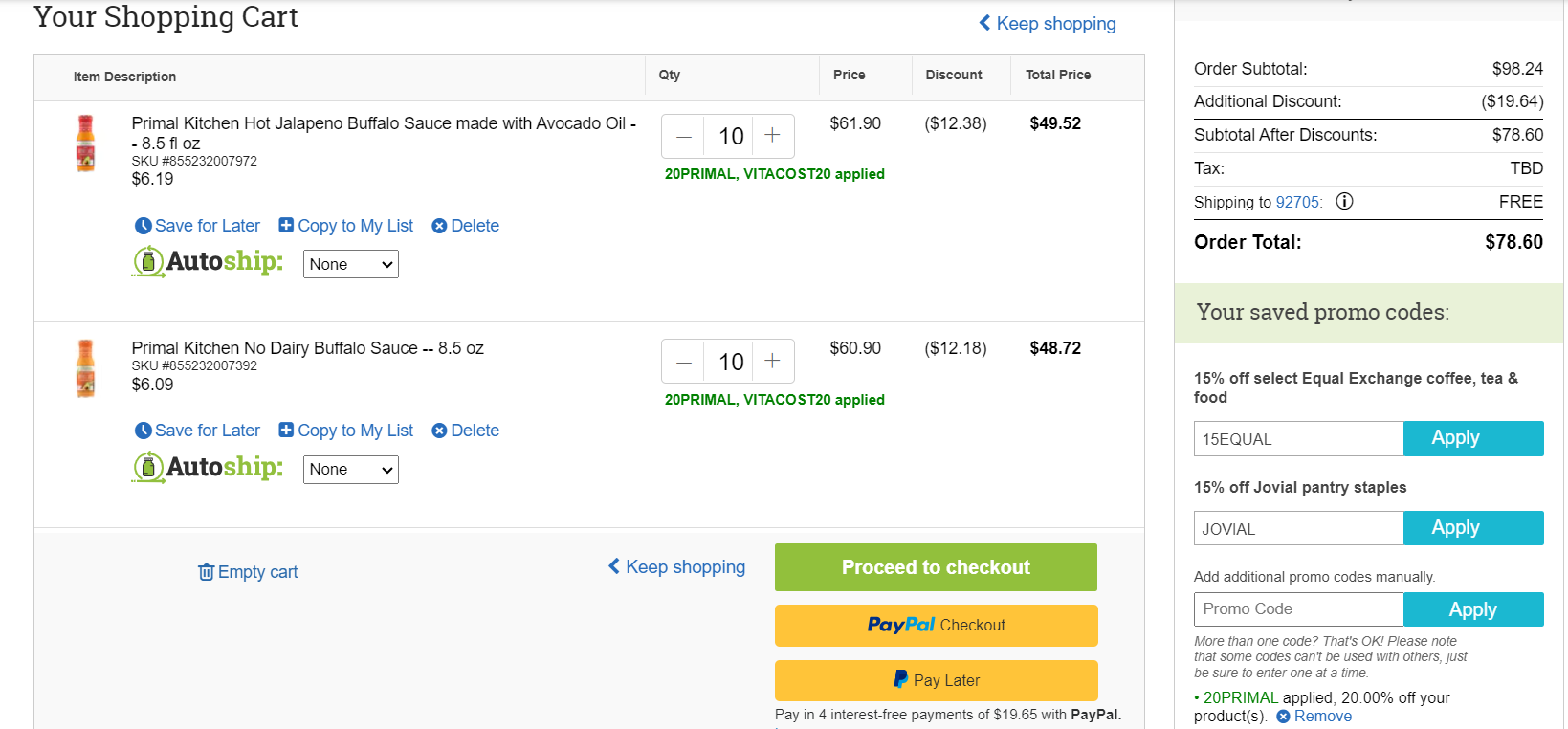The width and height of the screenshot is (1568, 729).
Task: Increase quantity of Hot Jalapeno Buffalo Sauce
Action: [x=773, y=136]
